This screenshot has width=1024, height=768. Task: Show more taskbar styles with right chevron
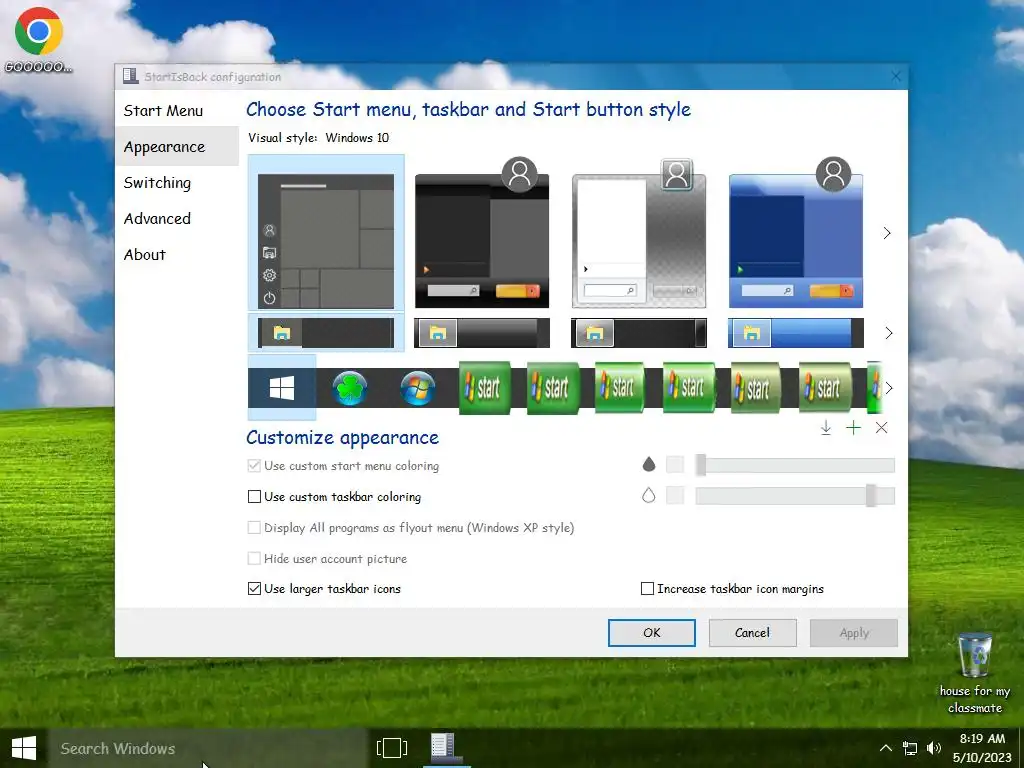point(888,333)
